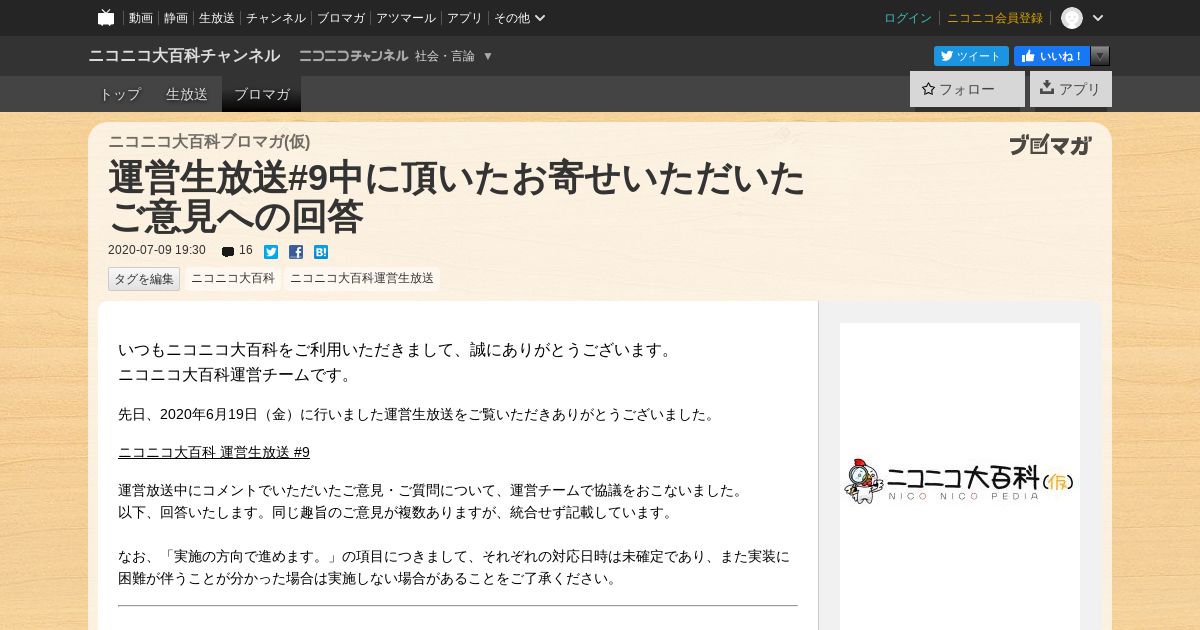Click the article title heading
Viewport: 1200px width, 630px height.
coord(457,196)
